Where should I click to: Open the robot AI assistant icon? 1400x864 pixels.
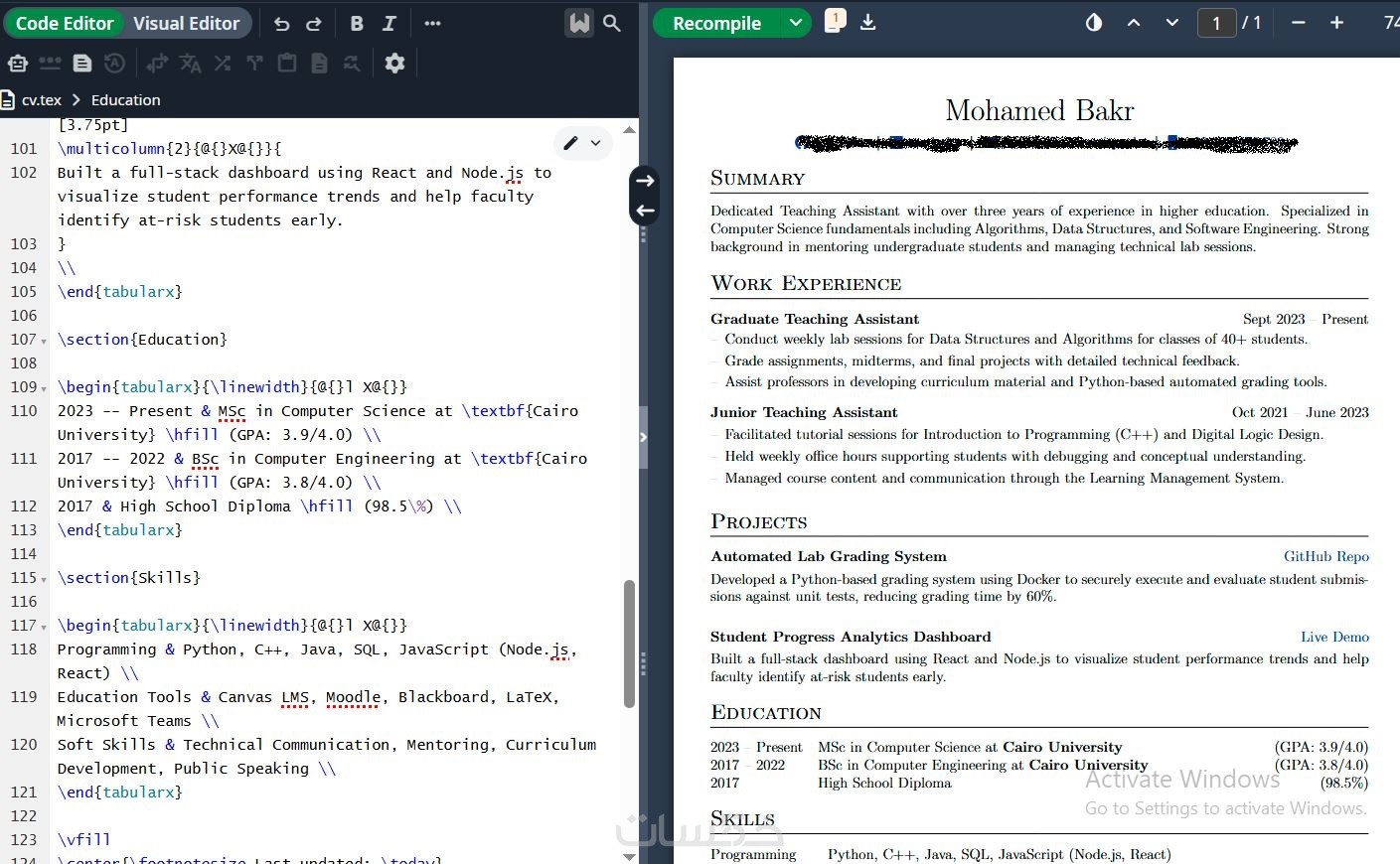(x=18, y=64)
